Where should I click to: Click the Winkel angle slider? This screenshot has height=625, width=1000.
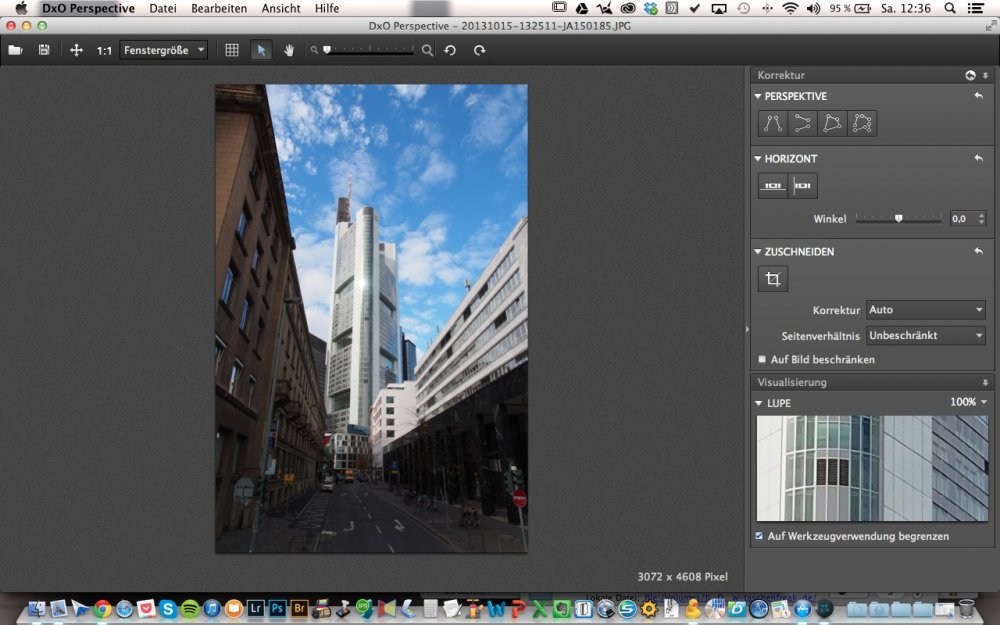[x=898, y=218]
